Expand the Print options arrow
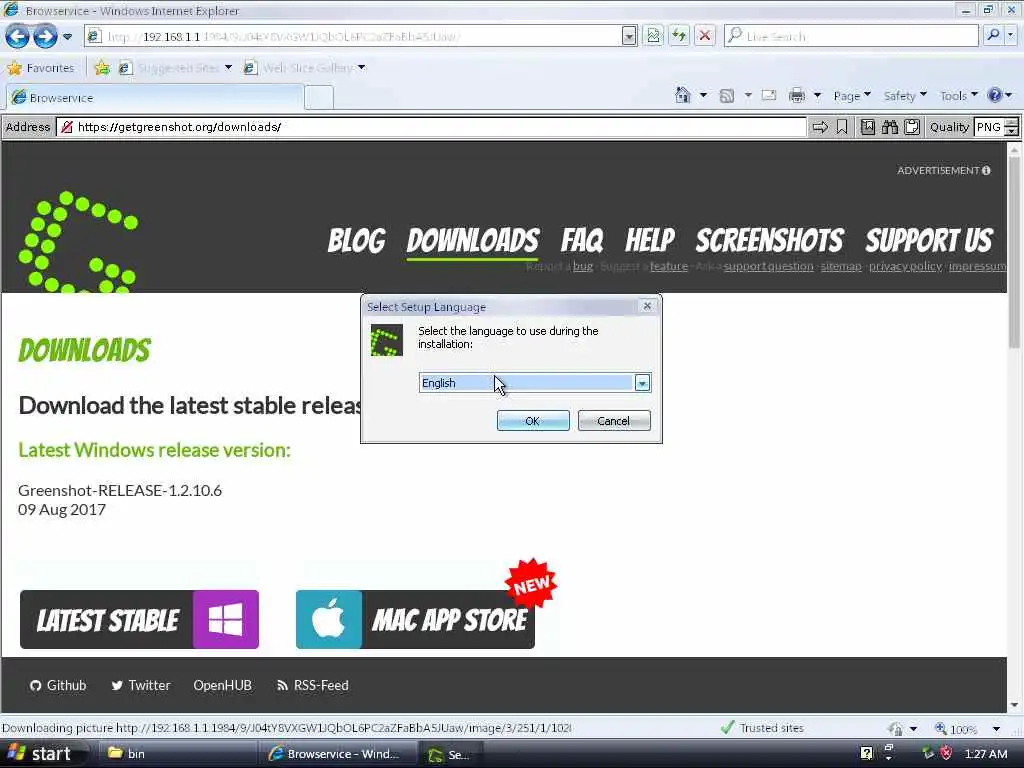This screenshot has width=1024, height=768. [x=817, y=96]
